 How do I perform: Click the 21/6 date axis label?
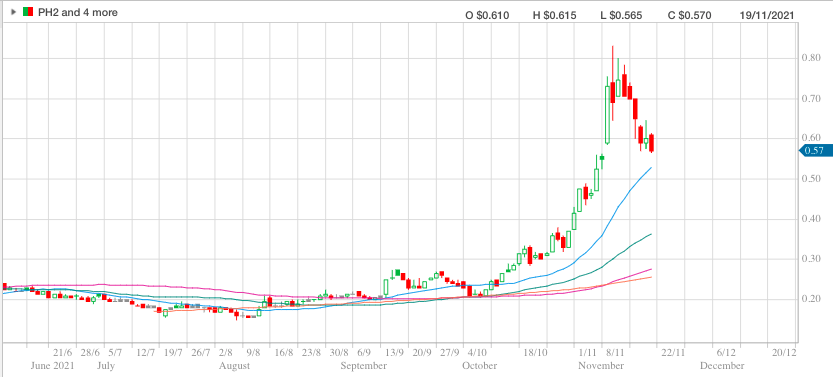click(x=62, y=353)
